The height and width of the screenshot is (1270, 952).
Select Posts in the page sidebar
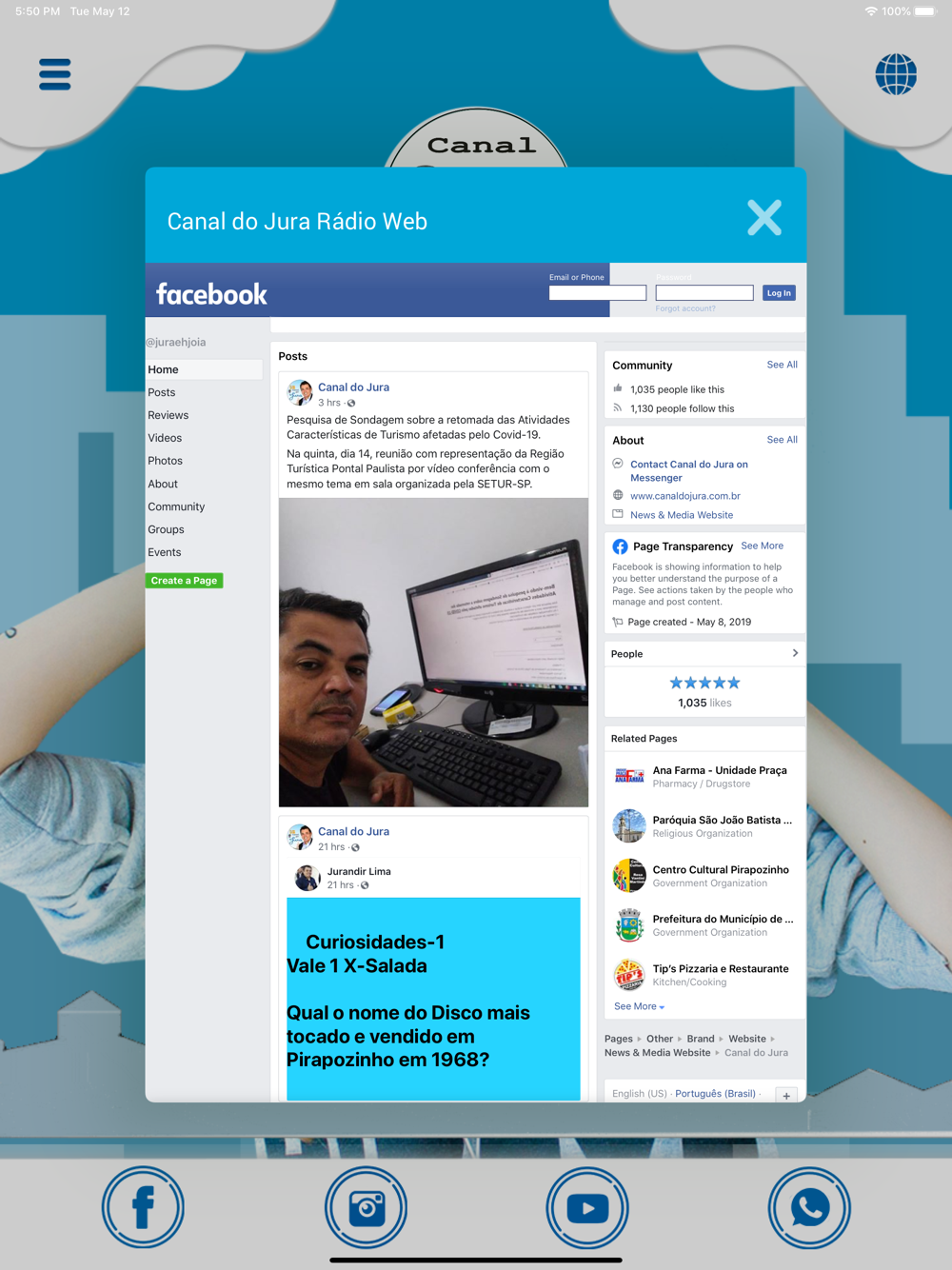click(162, 392)
